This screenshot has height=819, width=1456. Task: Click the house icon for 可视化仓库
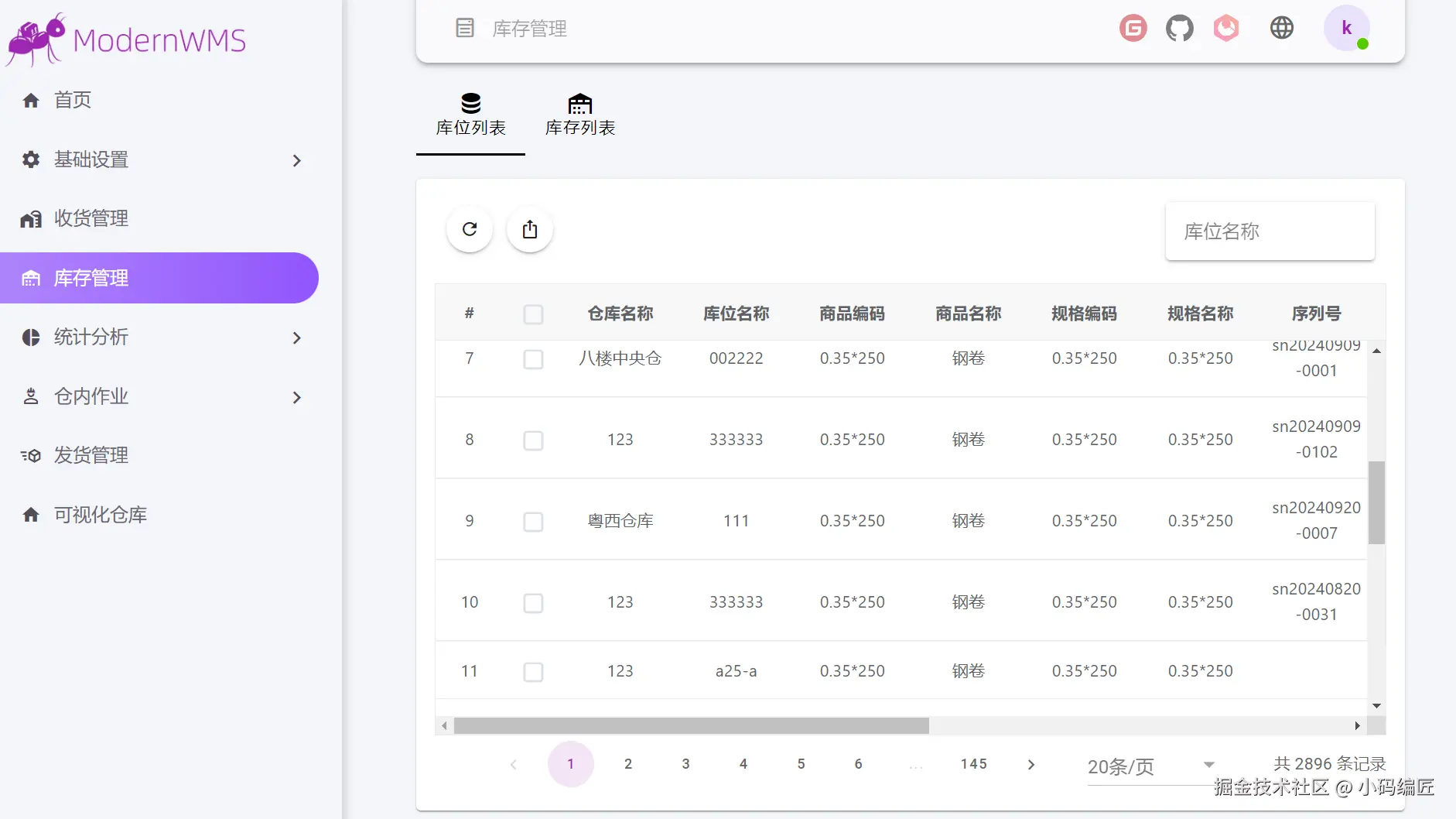click(31, 515)
